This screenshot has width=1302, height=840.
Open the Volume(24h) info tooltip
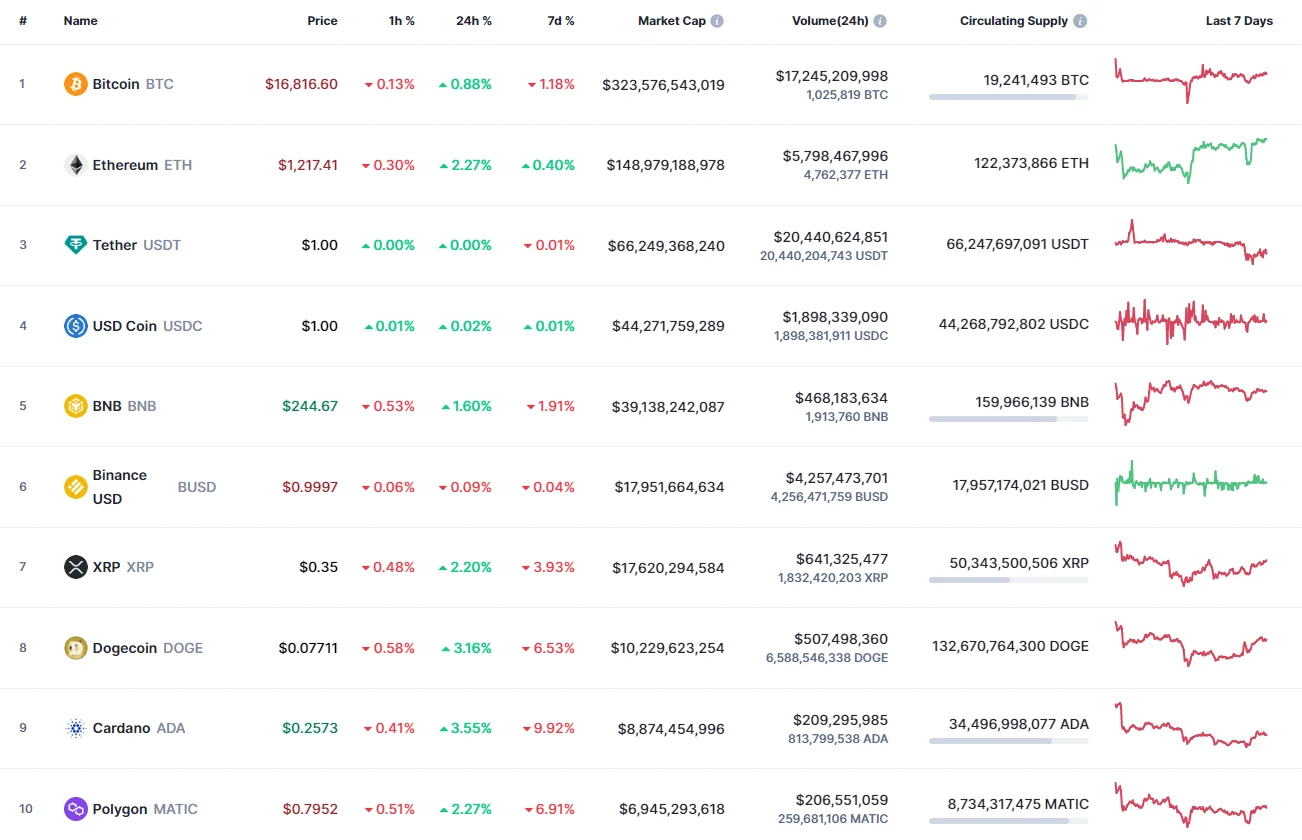click(x=879, y=20)
